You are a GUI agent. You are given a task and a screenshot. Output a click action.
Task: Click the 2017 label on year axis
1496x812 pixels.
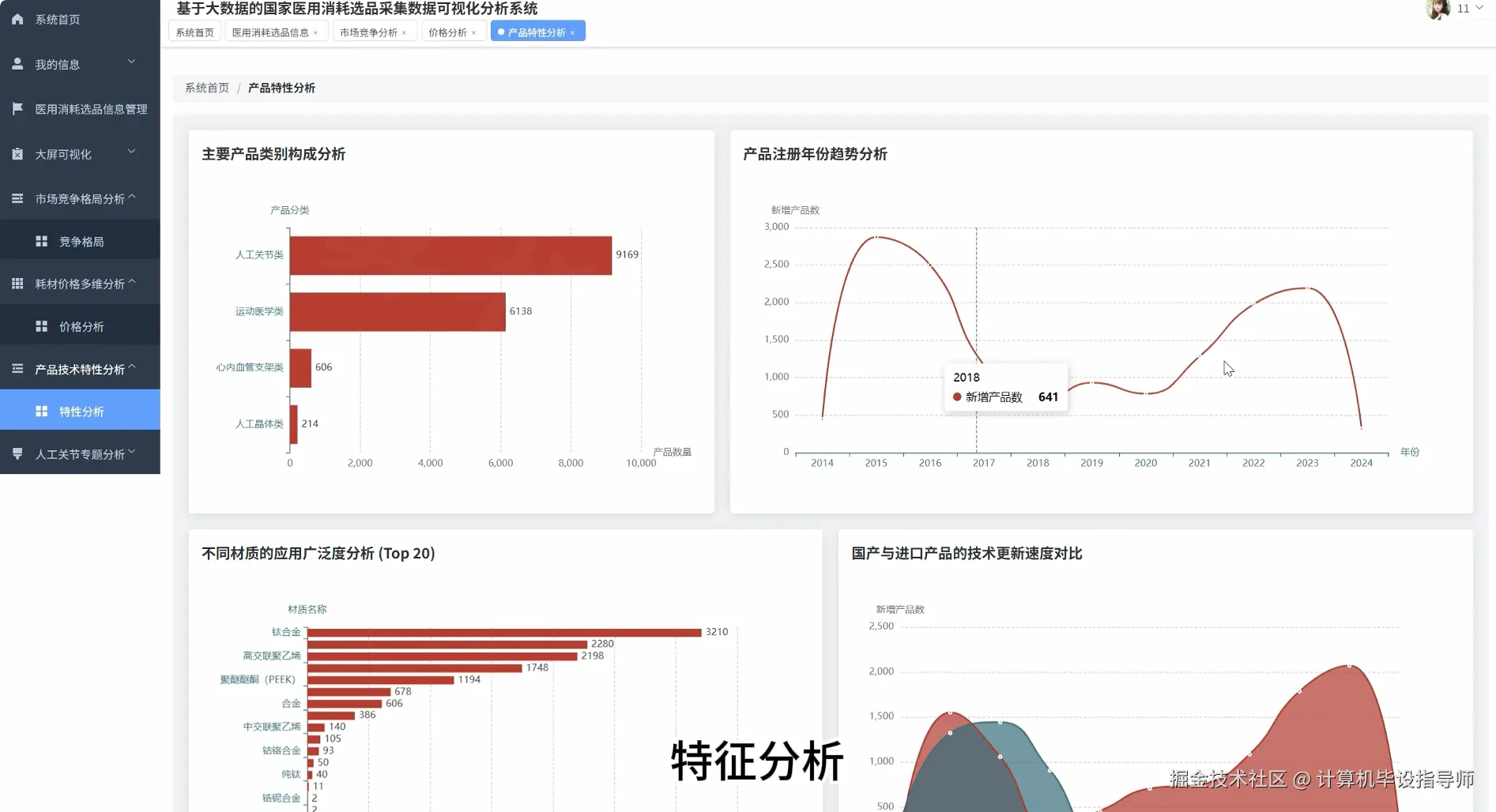pos(984,463)
